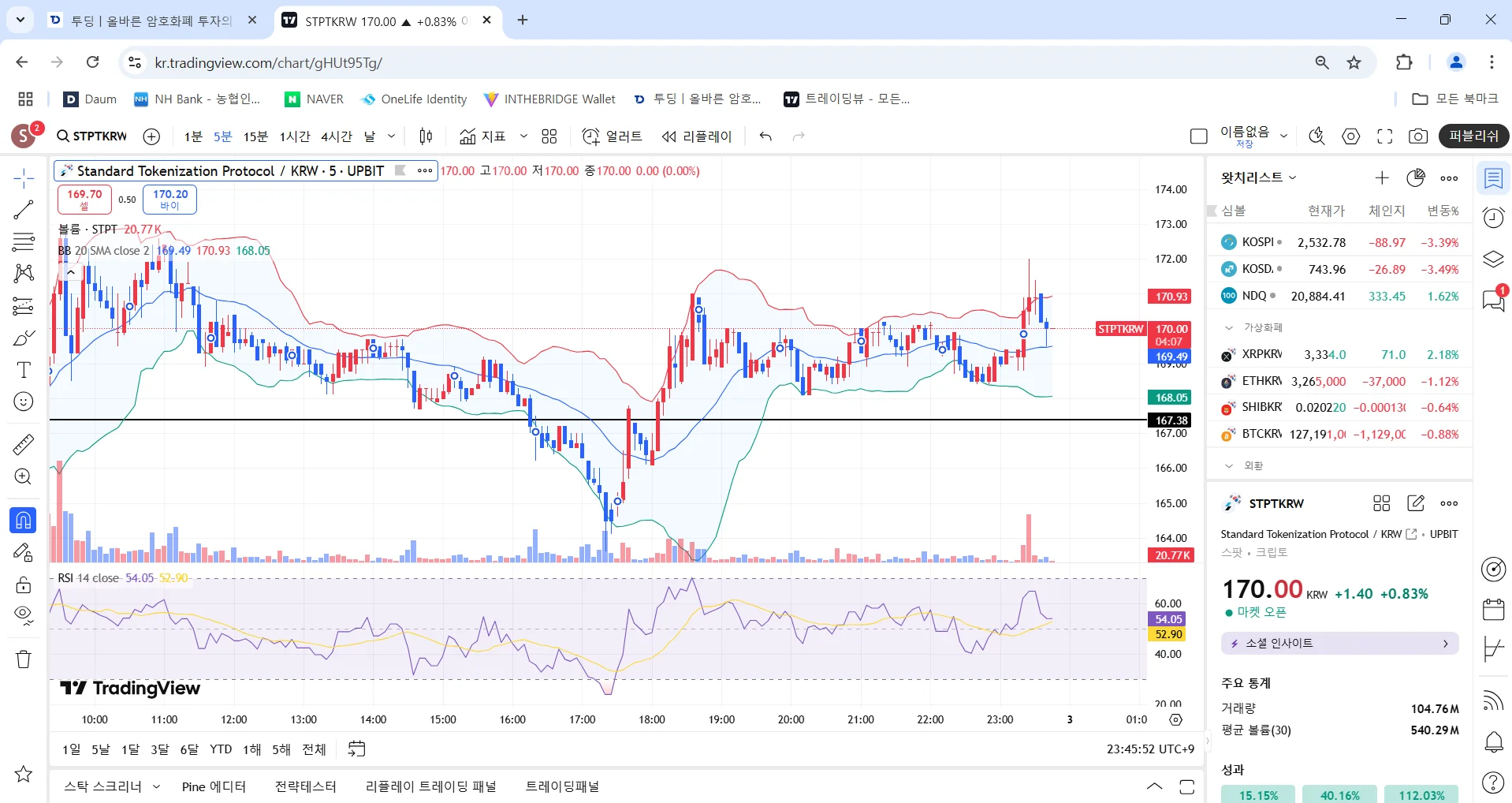Open the 지표 indicators dropdown arrow

tap(523, 136)
